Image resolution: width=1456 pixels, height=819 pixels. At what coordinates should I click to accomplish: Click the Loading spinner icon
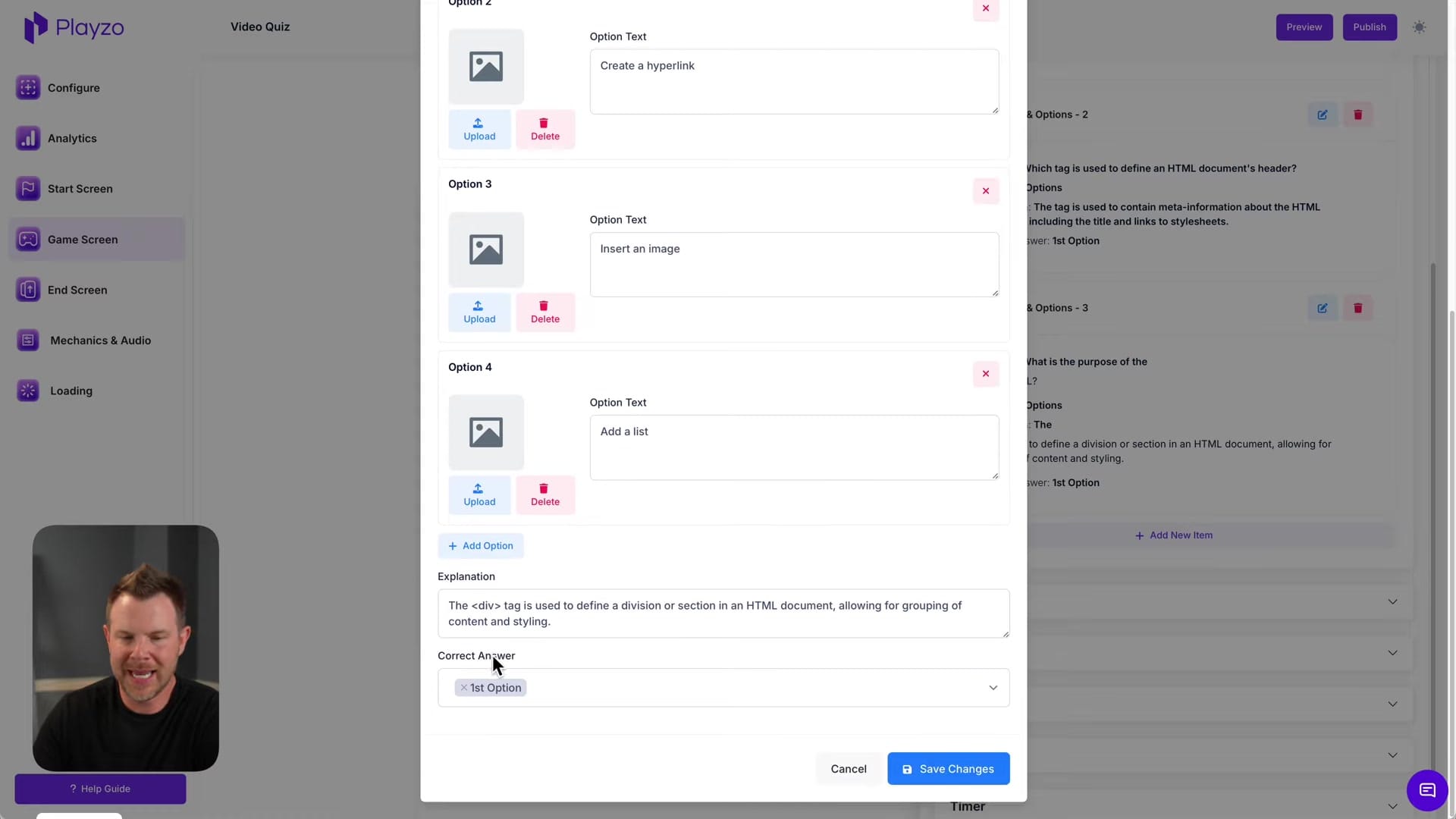tap(28, 391)
